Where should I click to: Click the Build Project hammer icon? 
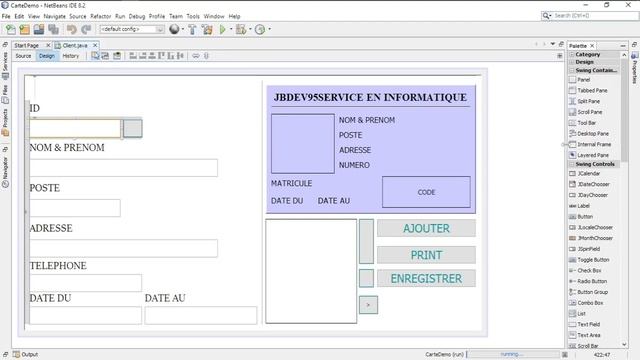192,29
